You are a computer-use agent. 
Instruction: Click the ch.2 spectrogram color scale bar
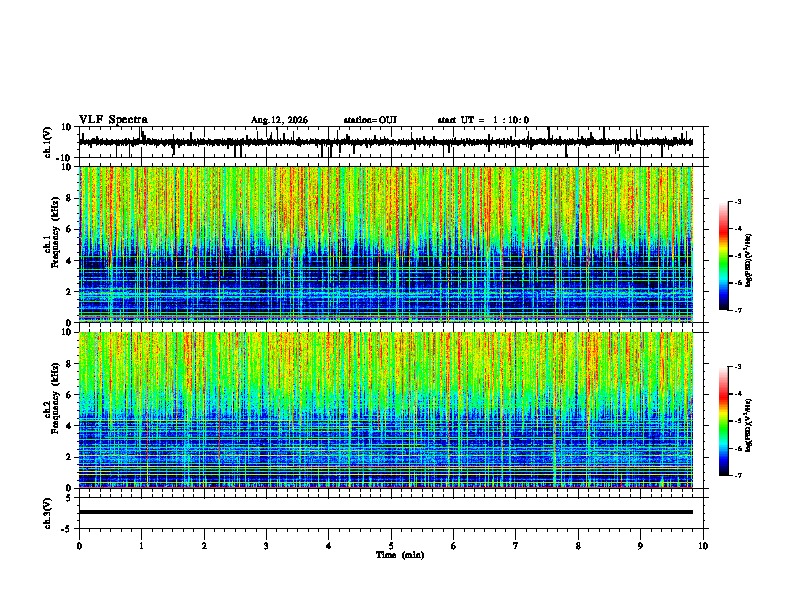(x=724, y=421)
